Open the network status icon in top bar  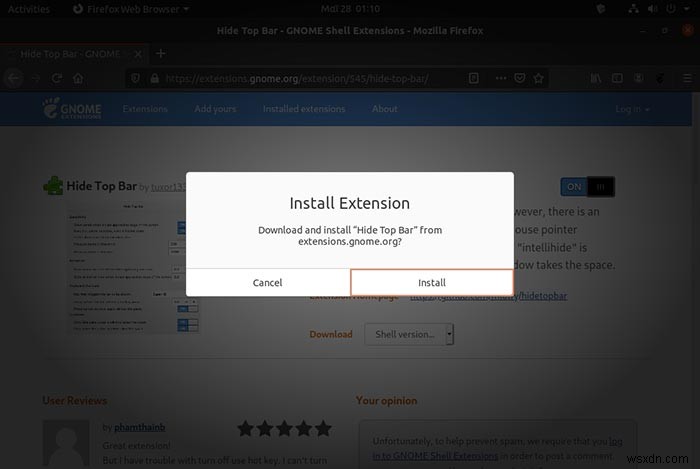pyautogui.click(x=633, y=9)
